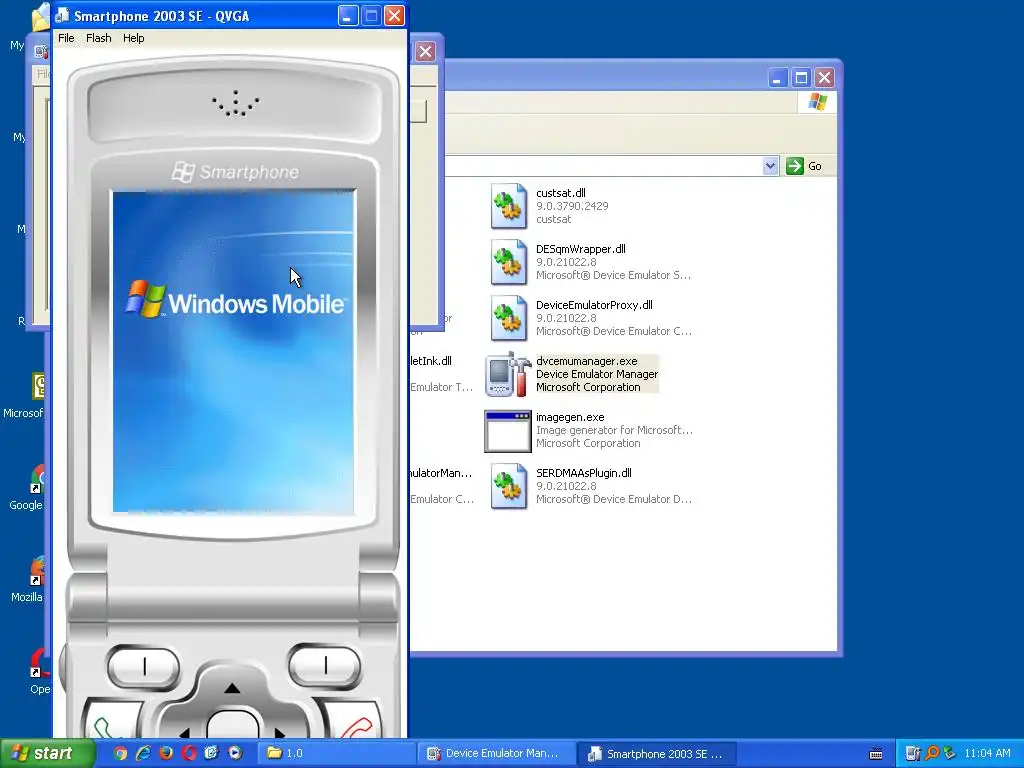
Task: Launch Internet Explorer from quick launch
Action: coord(143,753)
